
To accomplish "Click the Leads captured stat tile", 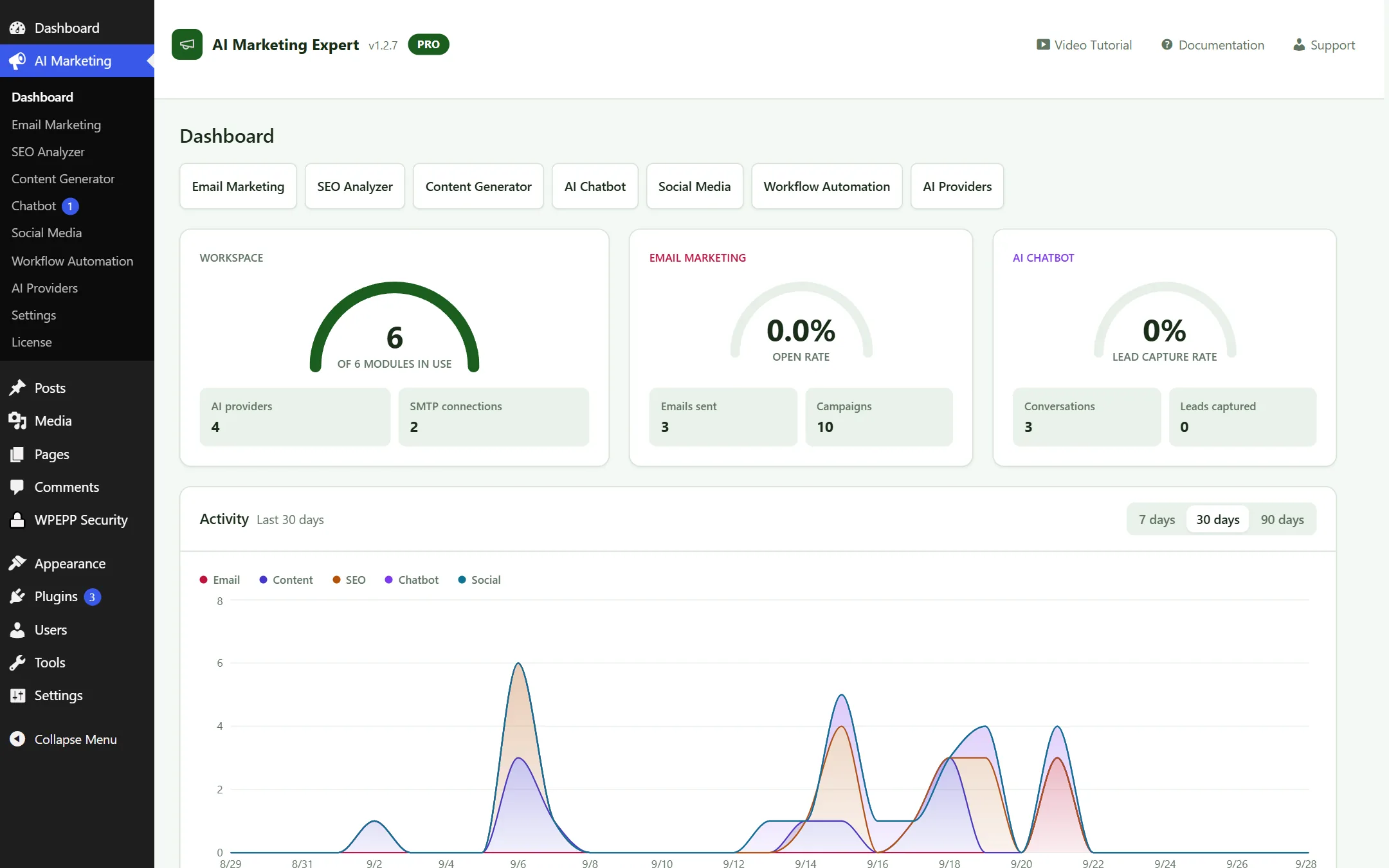I will 1242,417.
